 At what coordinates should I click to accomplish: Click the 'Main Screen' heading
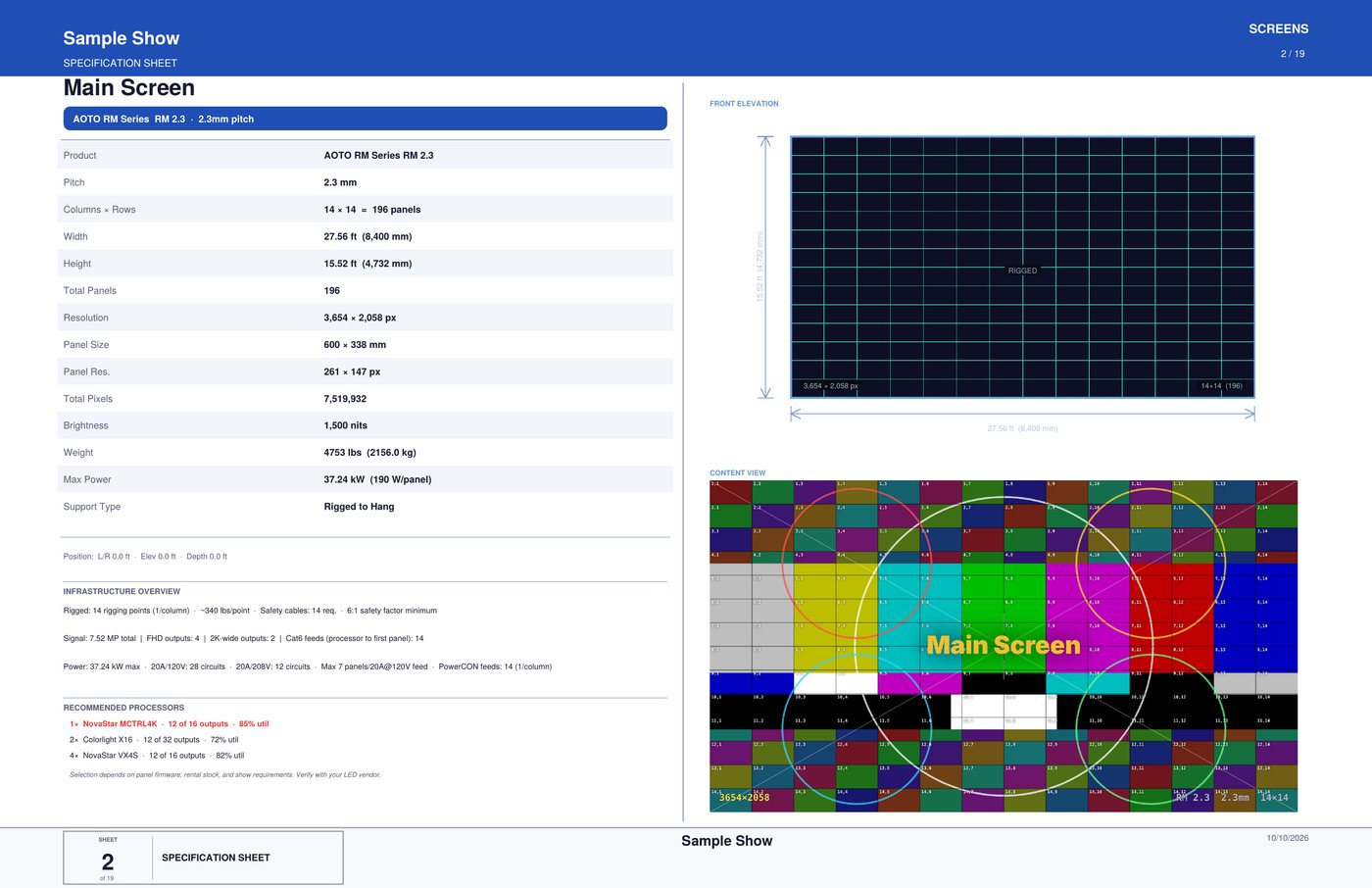pyautogui.click(x=128, y=88)
